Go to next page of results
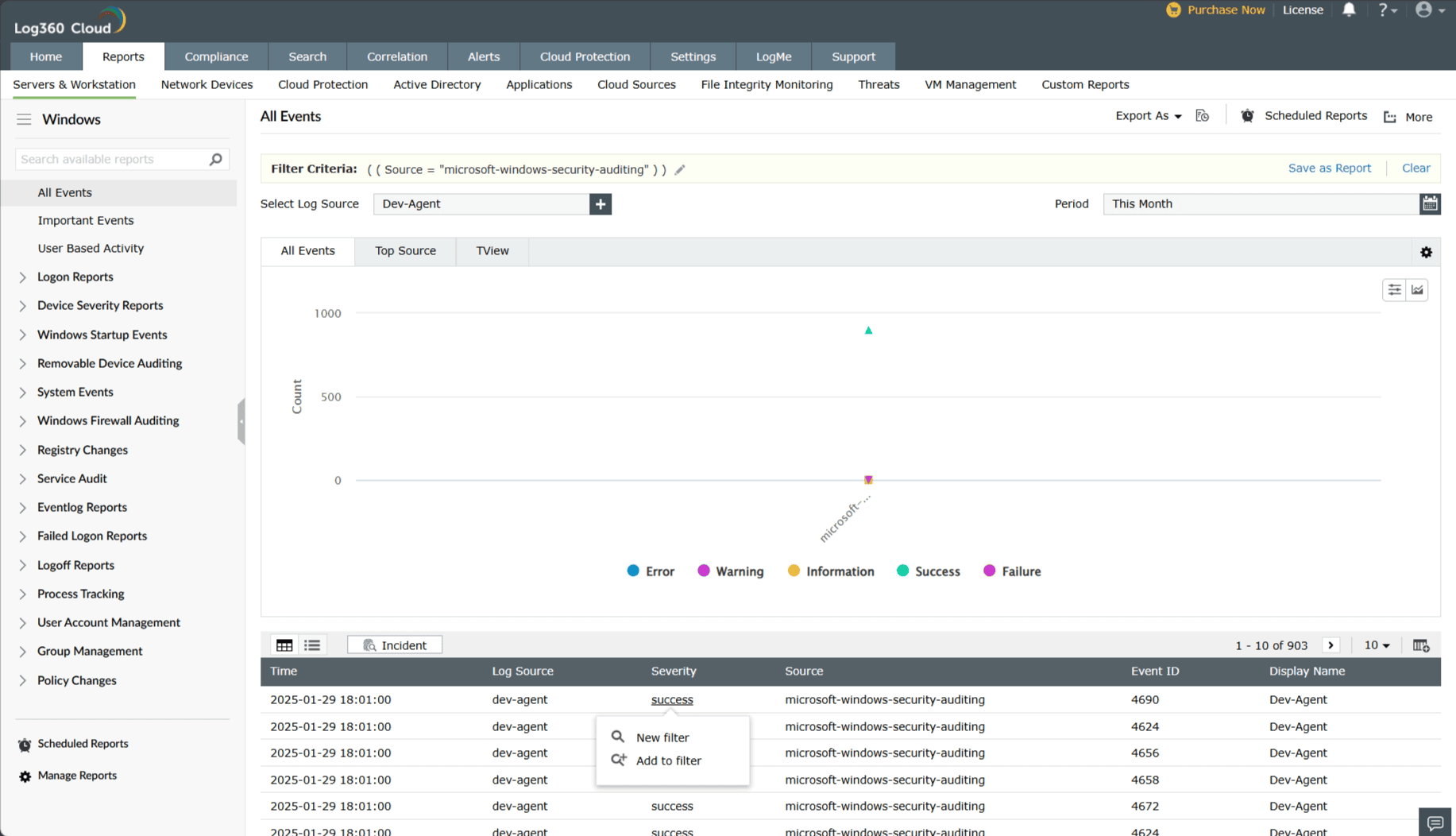Viewport: 1456px width, 836px height. tap(1331, 645)
